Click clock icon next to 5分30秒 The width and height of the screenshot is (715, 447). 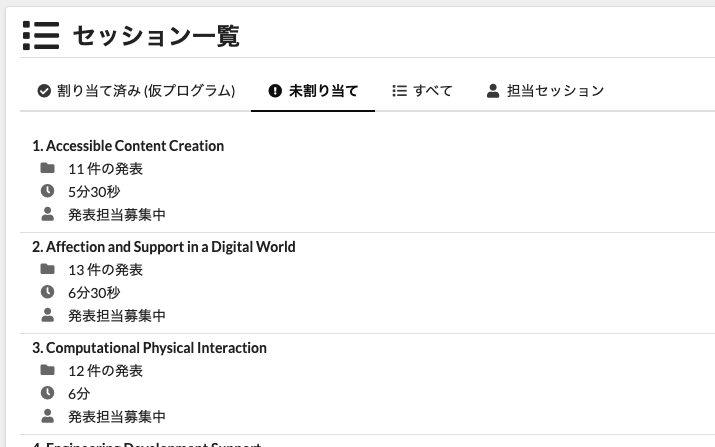pos(47,190)
